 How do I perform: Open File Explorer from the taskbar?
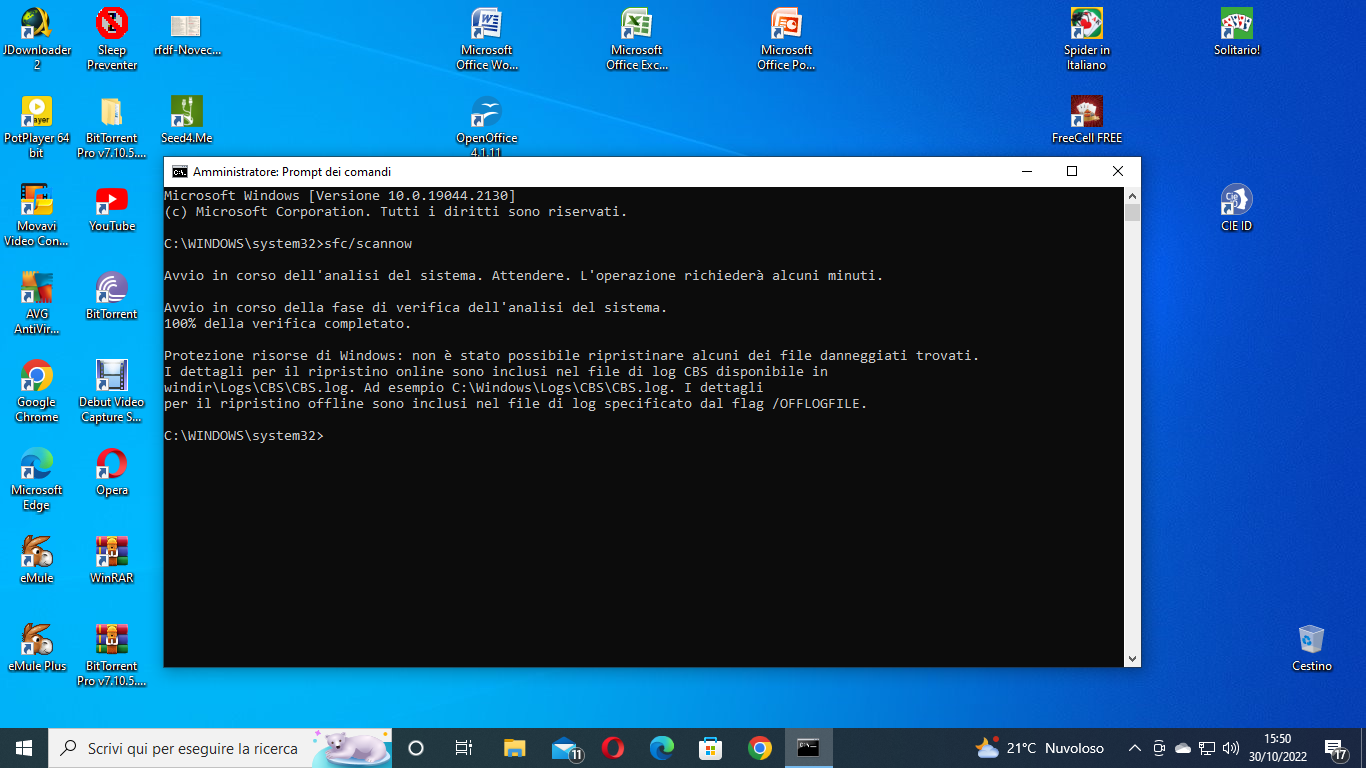514,748
